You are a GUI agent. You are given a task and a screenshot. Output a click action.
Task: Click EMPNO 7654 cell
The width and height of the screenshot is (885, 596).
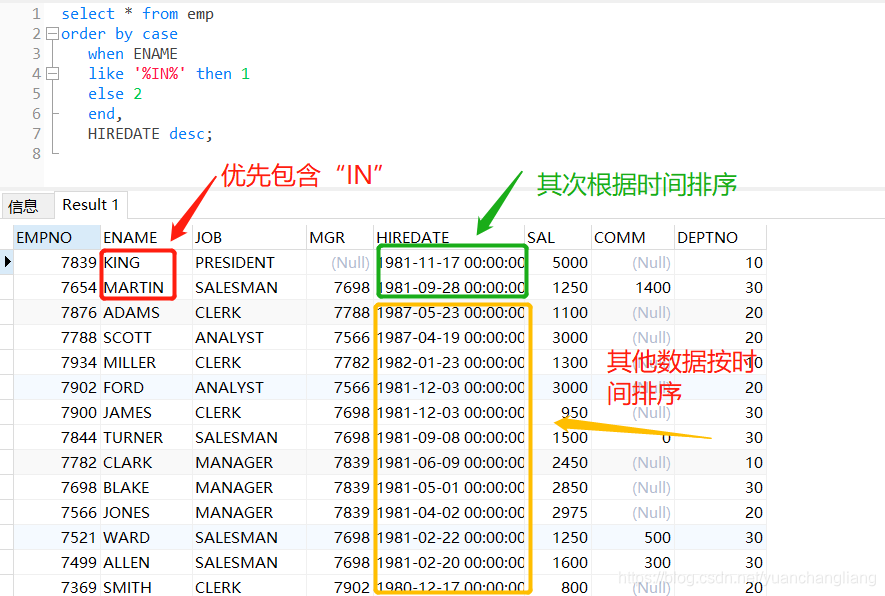tap(56, 287)
